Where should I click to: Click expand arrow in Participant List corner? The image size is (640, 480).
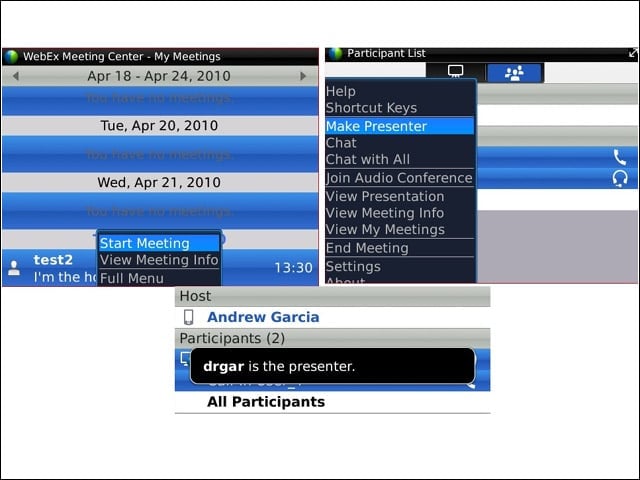pos(633,53)
